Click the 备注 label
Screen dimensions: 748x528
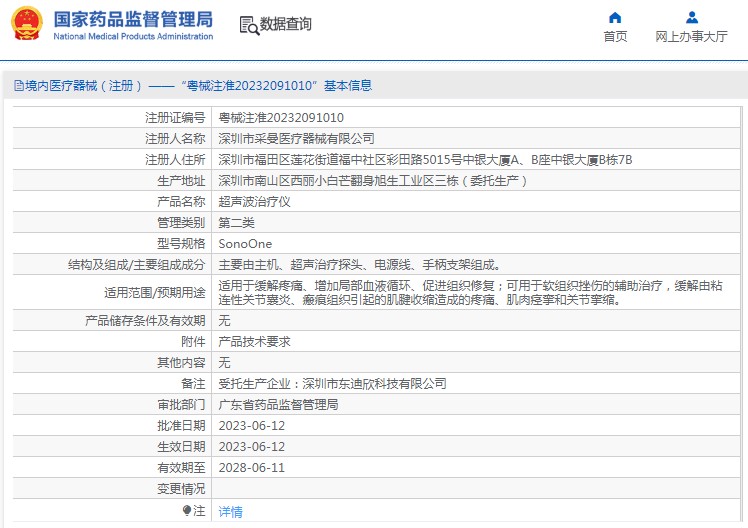(x=193, y=383)
